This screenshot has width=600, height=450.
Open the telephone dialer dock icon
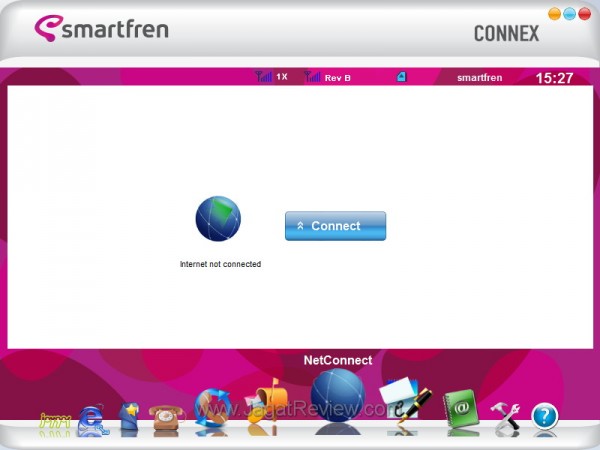(166, 417)
